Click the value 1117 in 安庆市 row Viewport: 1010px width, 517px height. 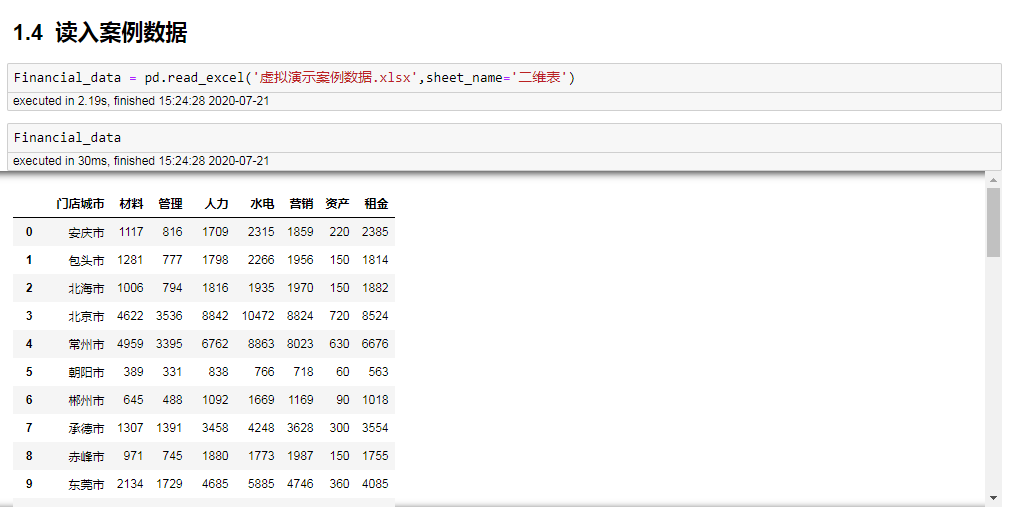[131, 232]
